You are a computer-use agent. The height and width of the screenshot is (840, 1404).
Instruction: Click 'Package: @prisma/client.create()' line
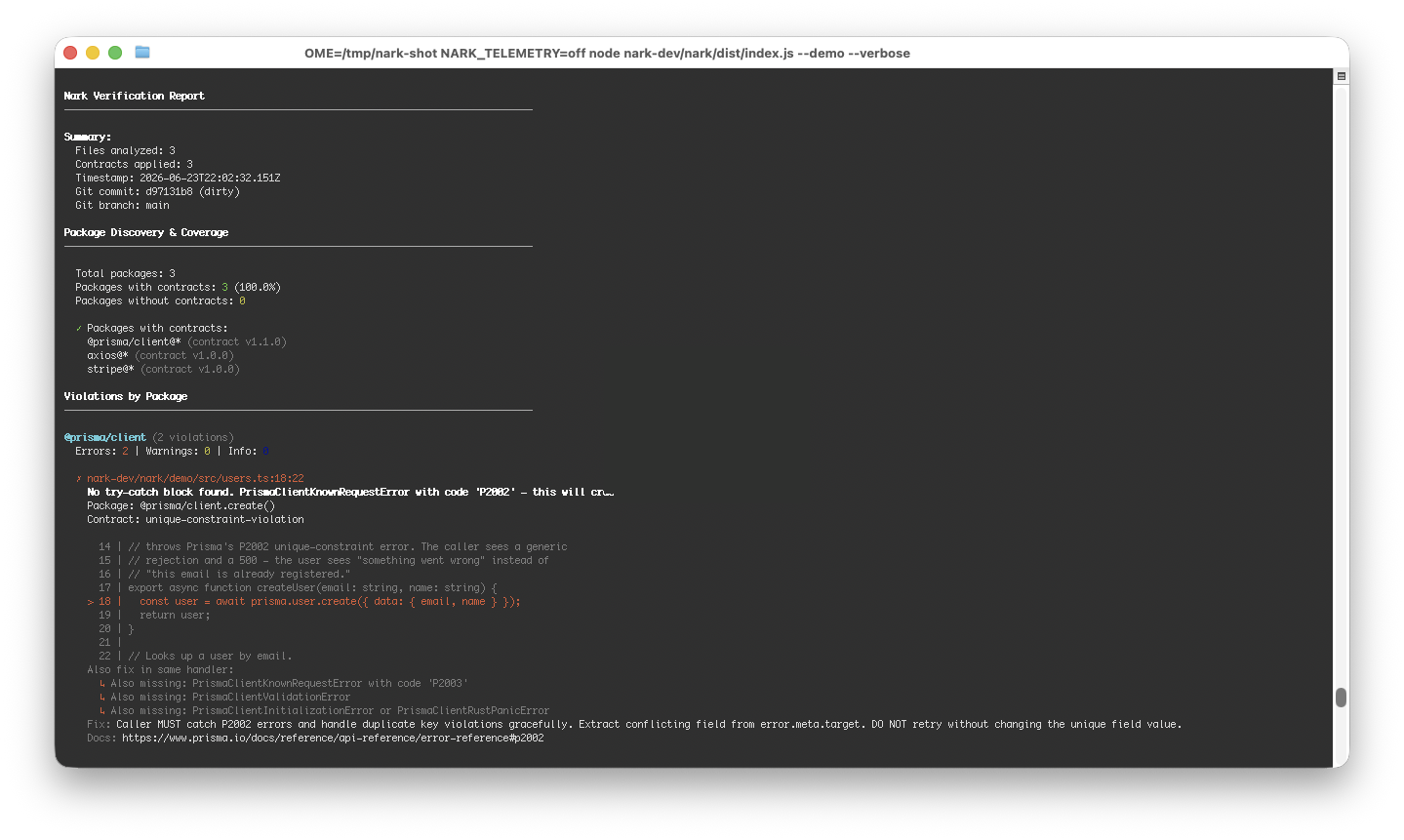click(181, 505)
